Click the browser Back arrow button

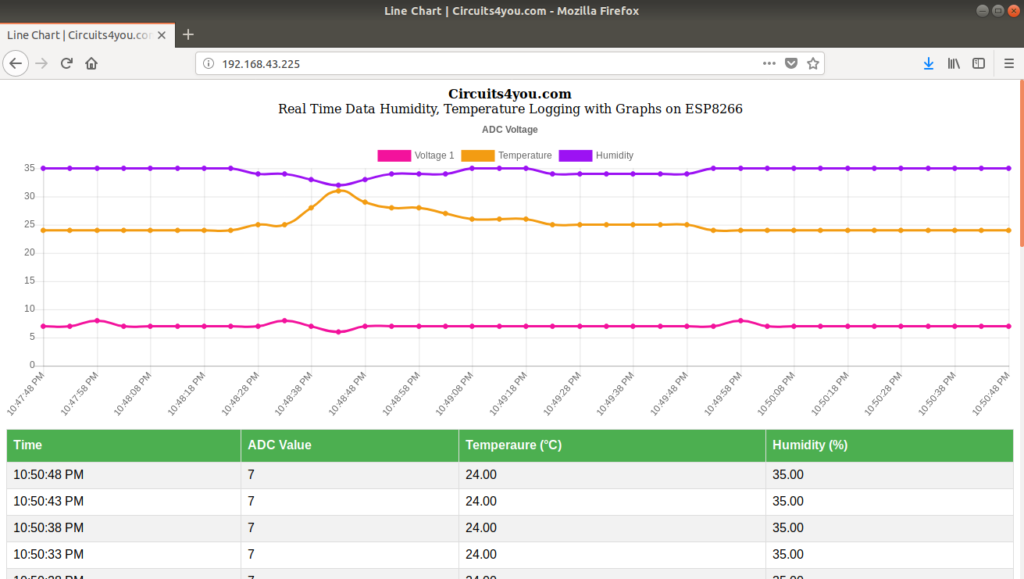[x=16, y=63]
